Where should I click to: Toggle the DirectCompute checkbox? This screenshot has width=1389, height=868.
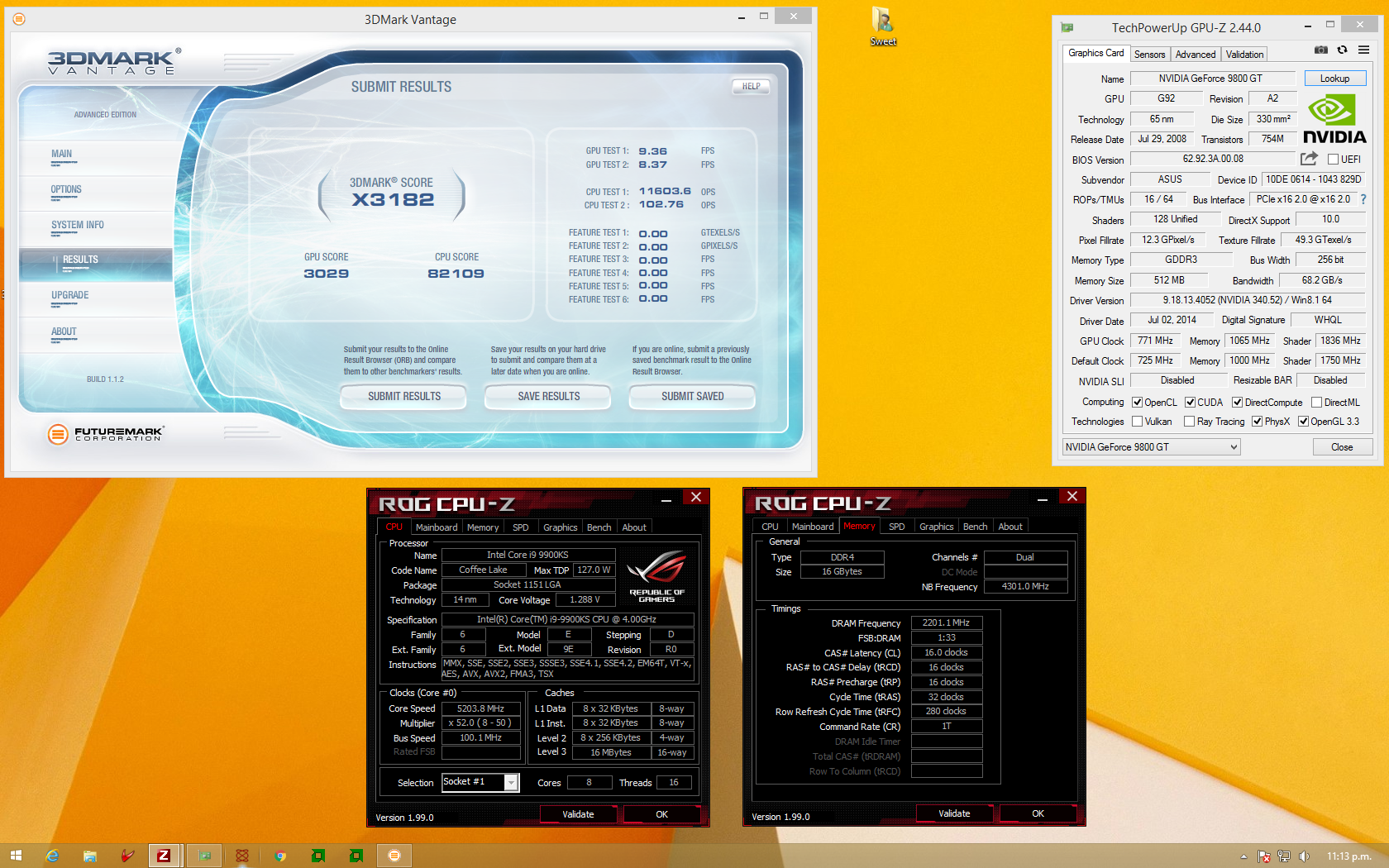1238,403
